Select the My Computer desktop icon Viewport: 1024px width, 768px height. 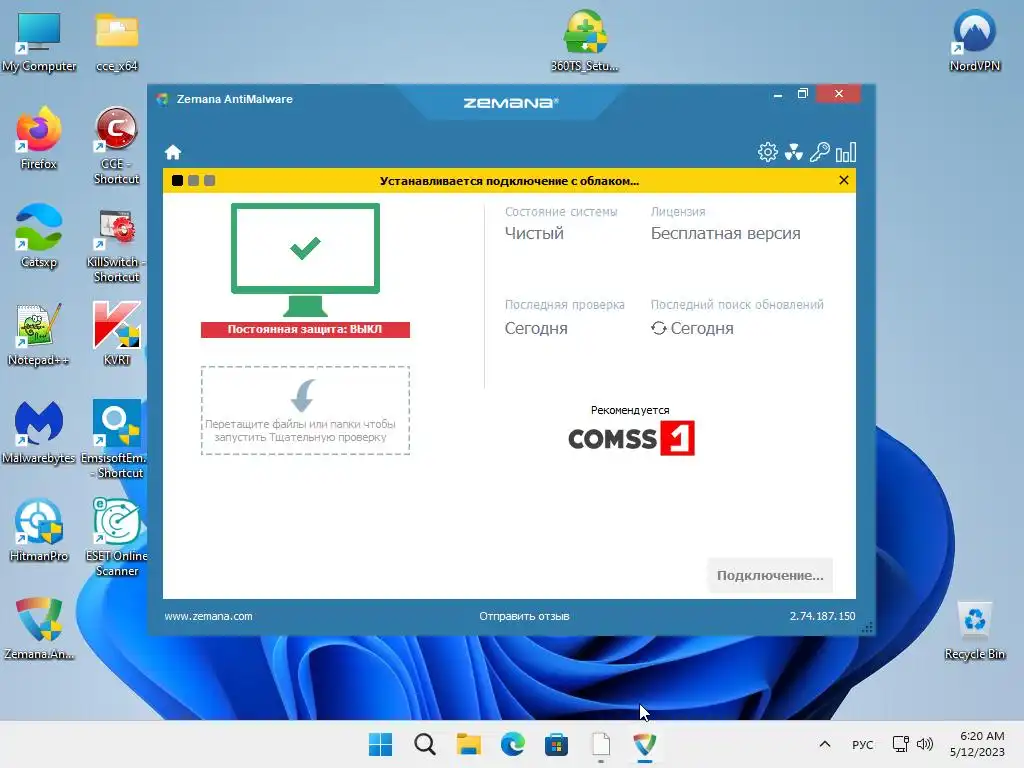tap(39, 41)
